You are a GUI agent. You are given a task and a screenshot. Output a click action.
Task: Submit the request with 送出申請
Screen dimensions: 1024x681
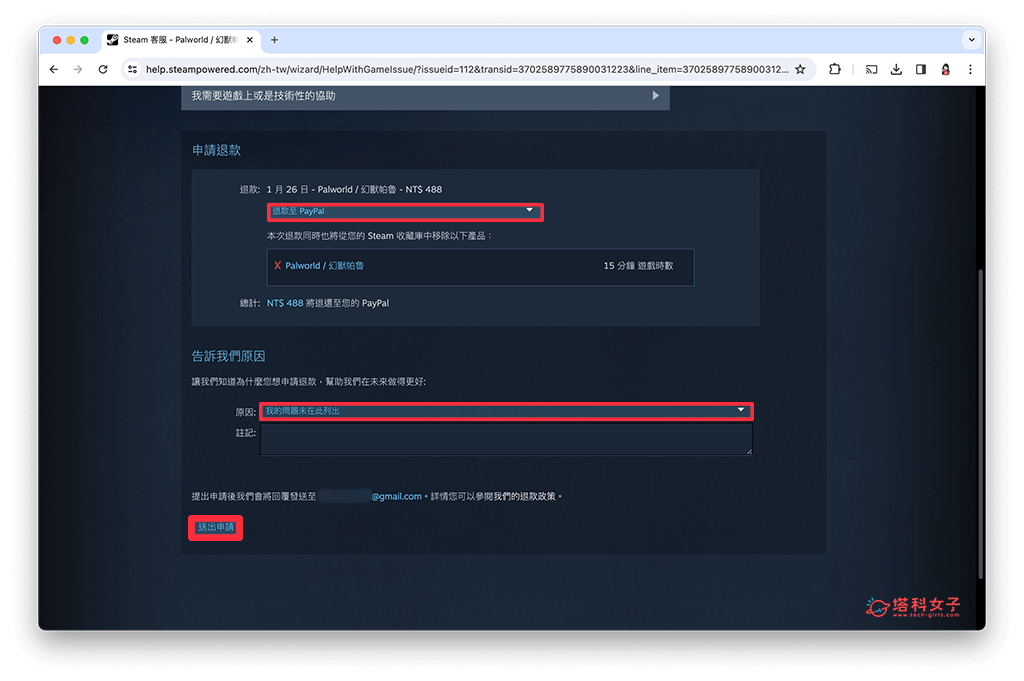pyautogui.click(x=216, y=528)
